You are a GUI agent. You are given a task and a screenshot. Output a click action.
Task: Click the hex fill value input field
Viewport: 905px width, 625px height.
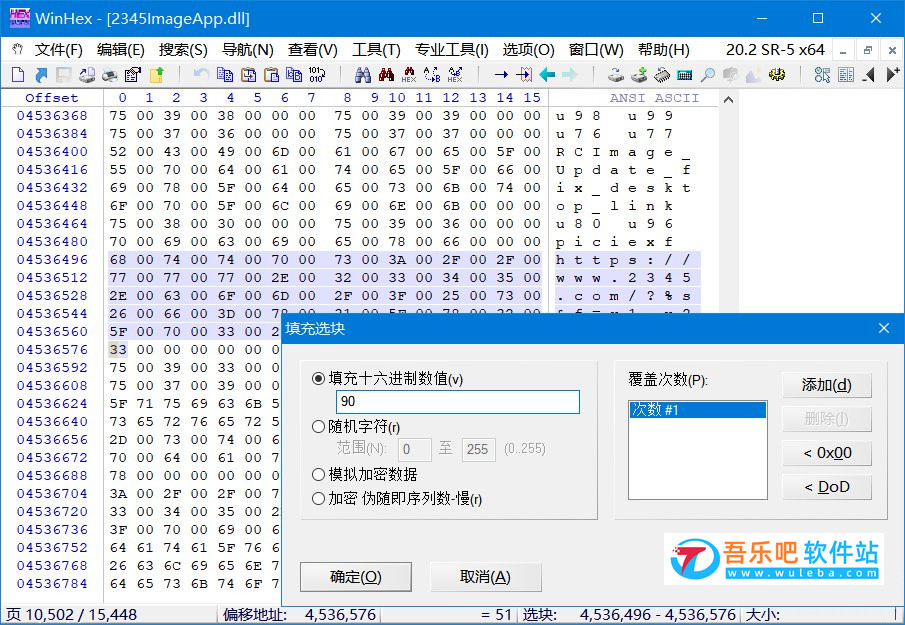tap(458, 402)
